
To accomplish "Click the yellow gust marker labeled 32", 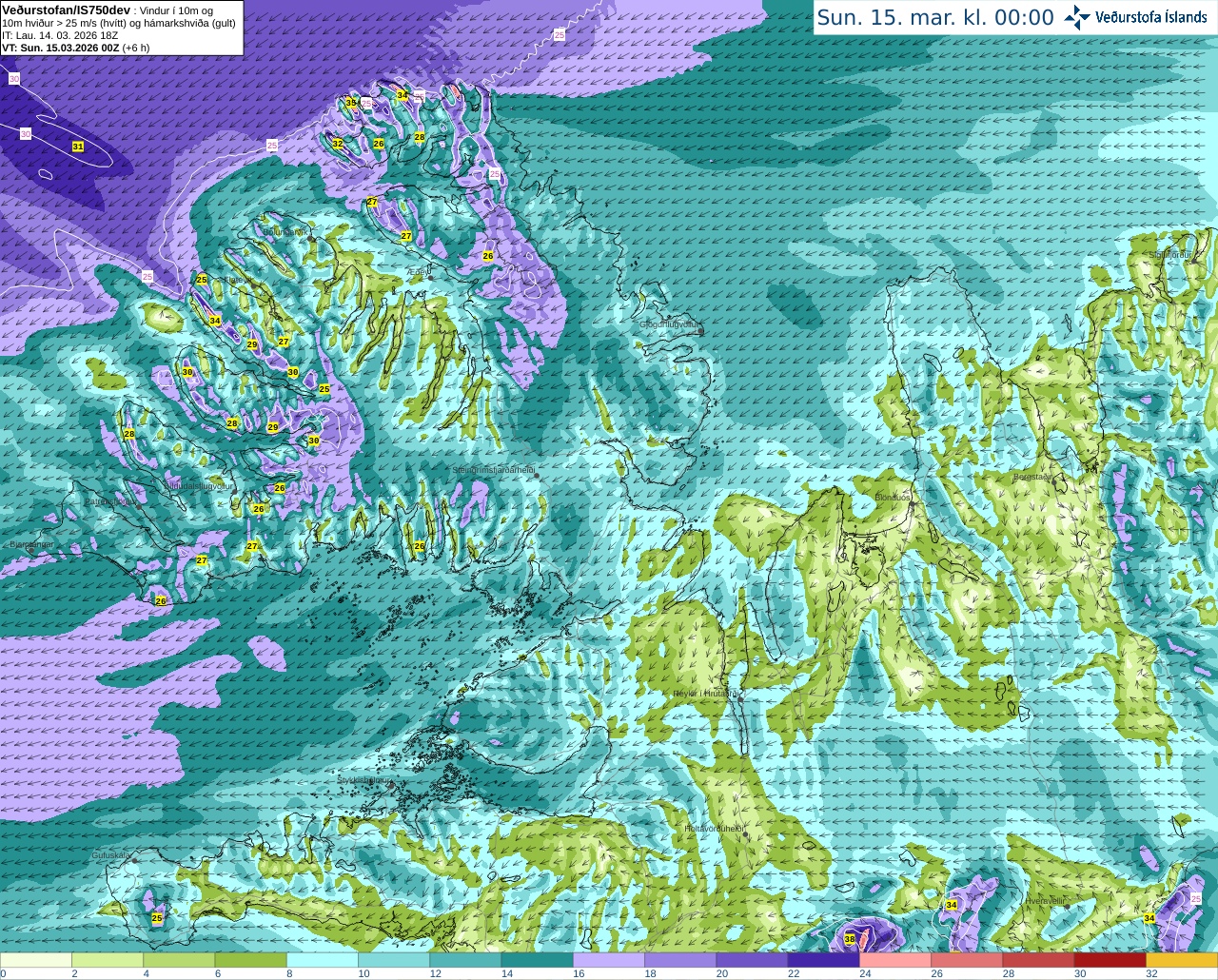I will point(337,144).
